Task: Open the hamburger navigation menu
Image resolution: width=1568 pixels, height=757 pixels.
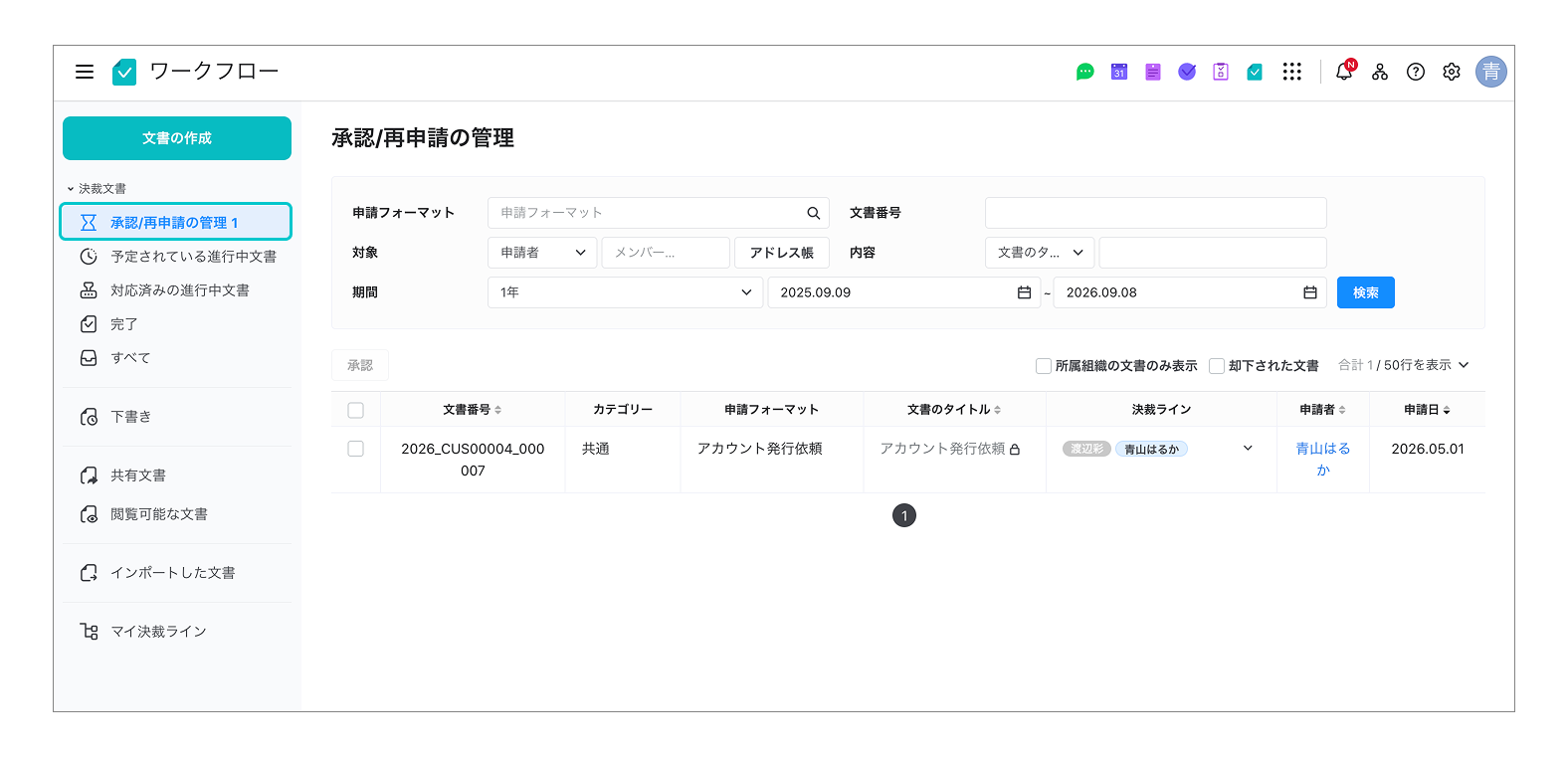Action: click(85, 72)
